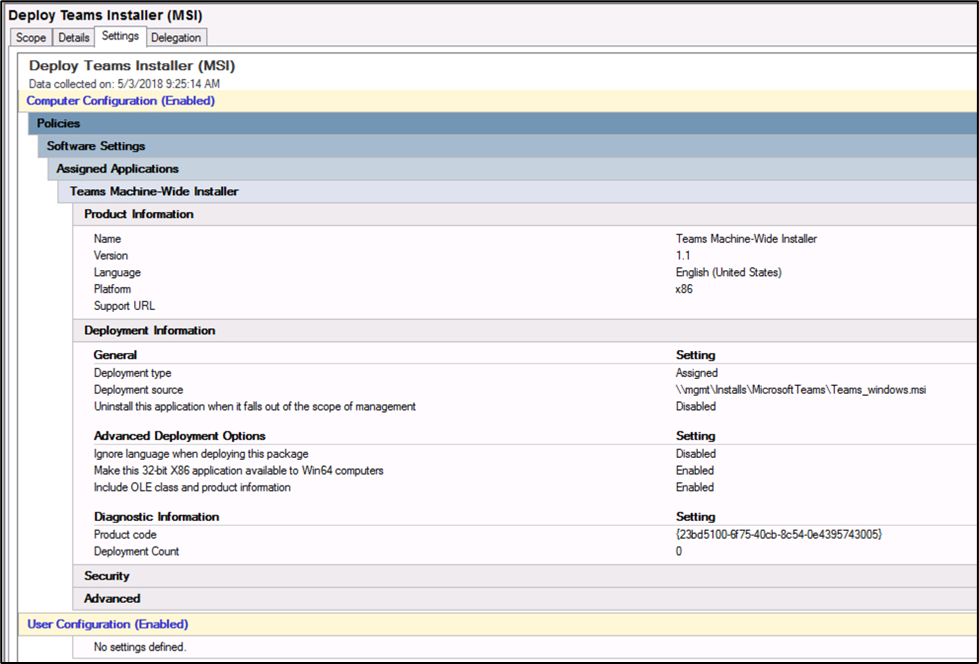
Task: Select the Settings tab
Action: pos(121,36)
